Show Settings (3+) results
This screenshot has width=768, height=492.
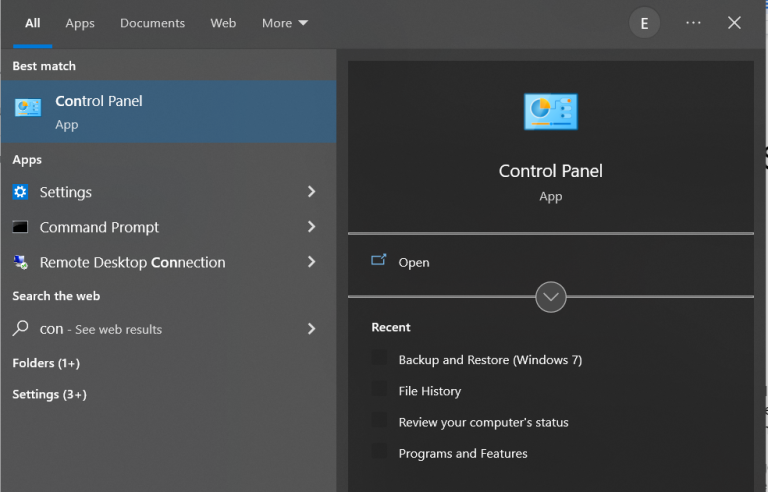pyautogui.click(x=49, y=394)
